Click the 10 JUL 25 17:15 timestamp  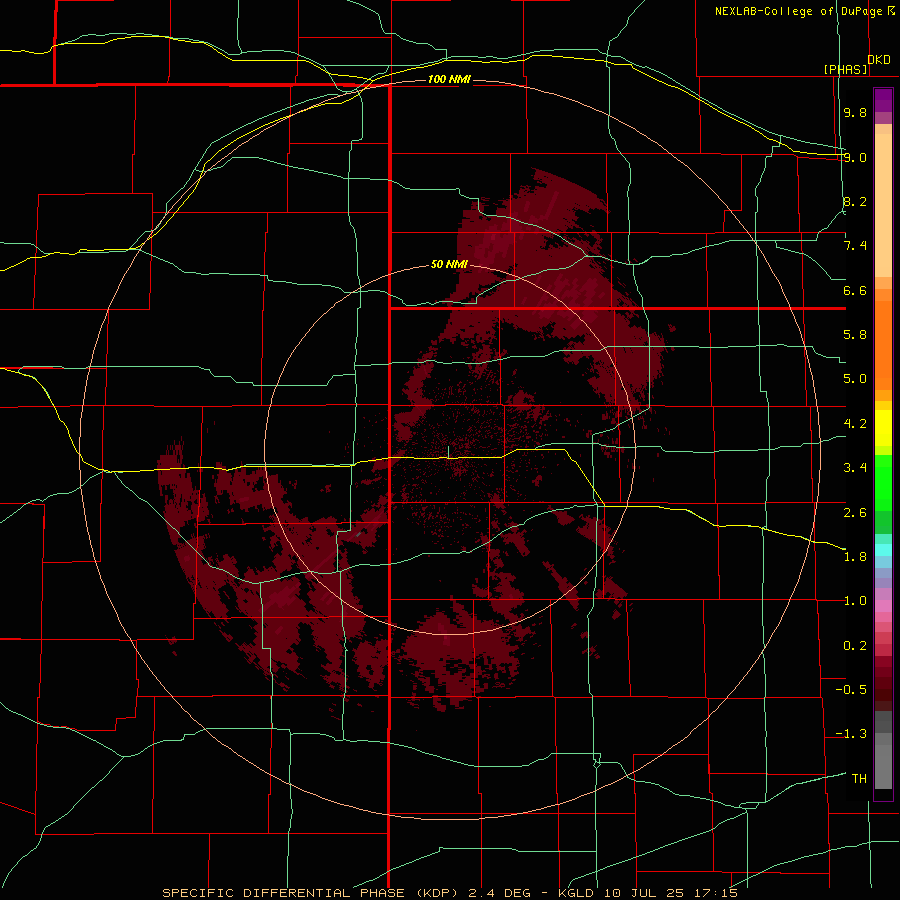pos(670,893)
